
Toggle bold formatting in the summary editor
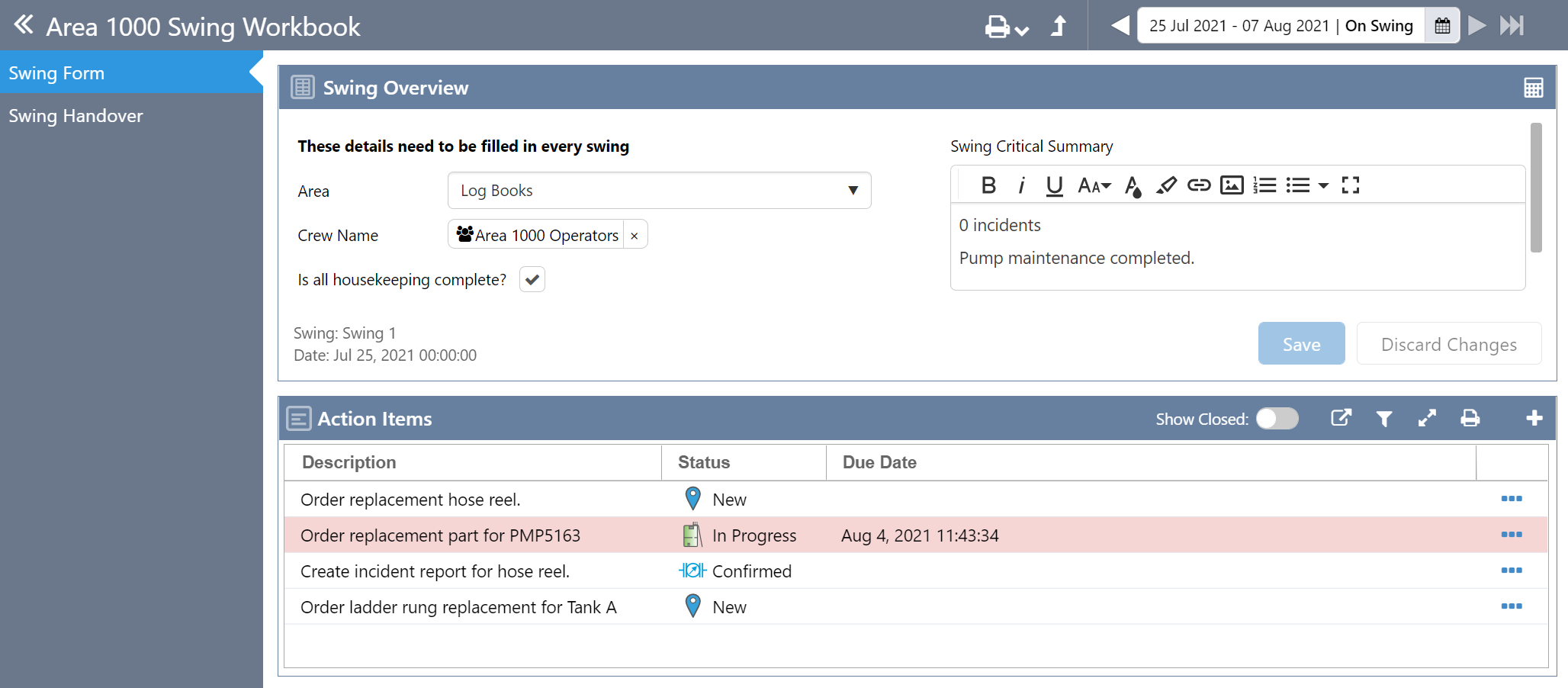pos(988,185)
